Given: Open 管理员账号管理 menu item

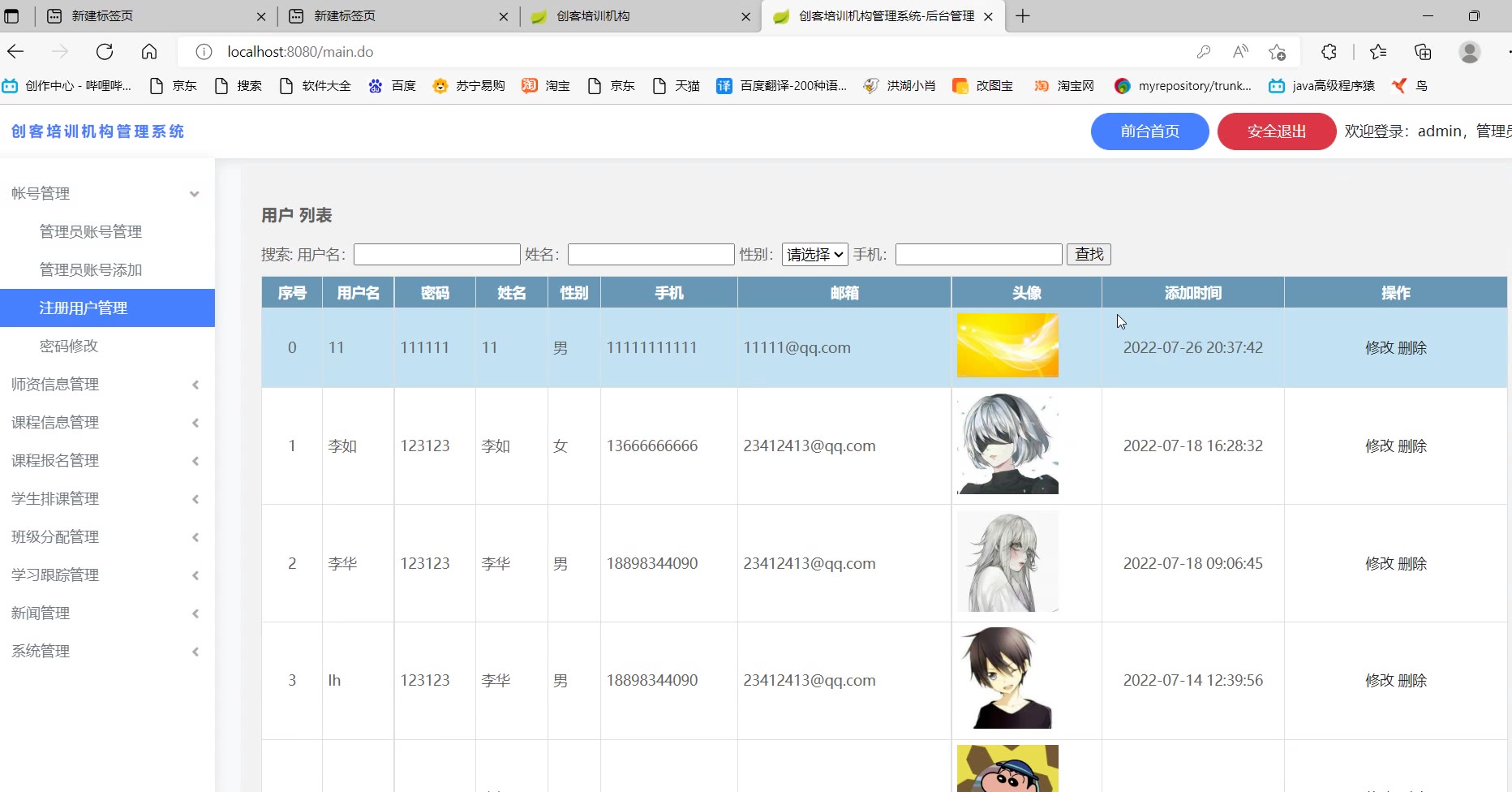Looking at the screenshot, I should coord(91,232).
